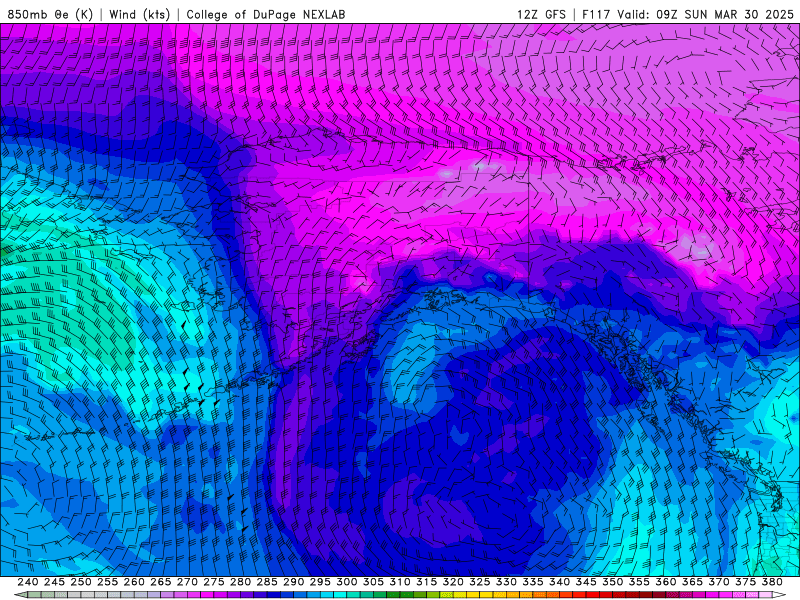The image size is (800, 600).
Task: Click the 375 value on the color scale
Action: pos(745,582)
